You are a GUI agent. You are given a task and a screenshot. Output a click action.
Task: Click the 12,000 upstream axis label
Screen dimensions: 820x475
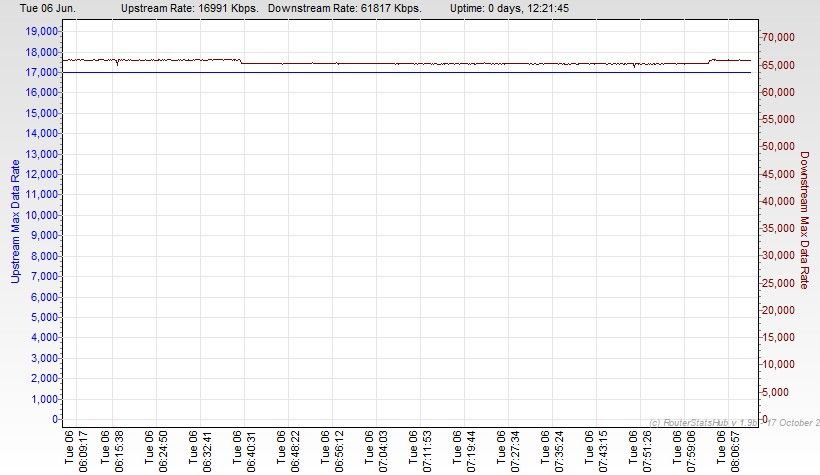[x=41, y=174]
